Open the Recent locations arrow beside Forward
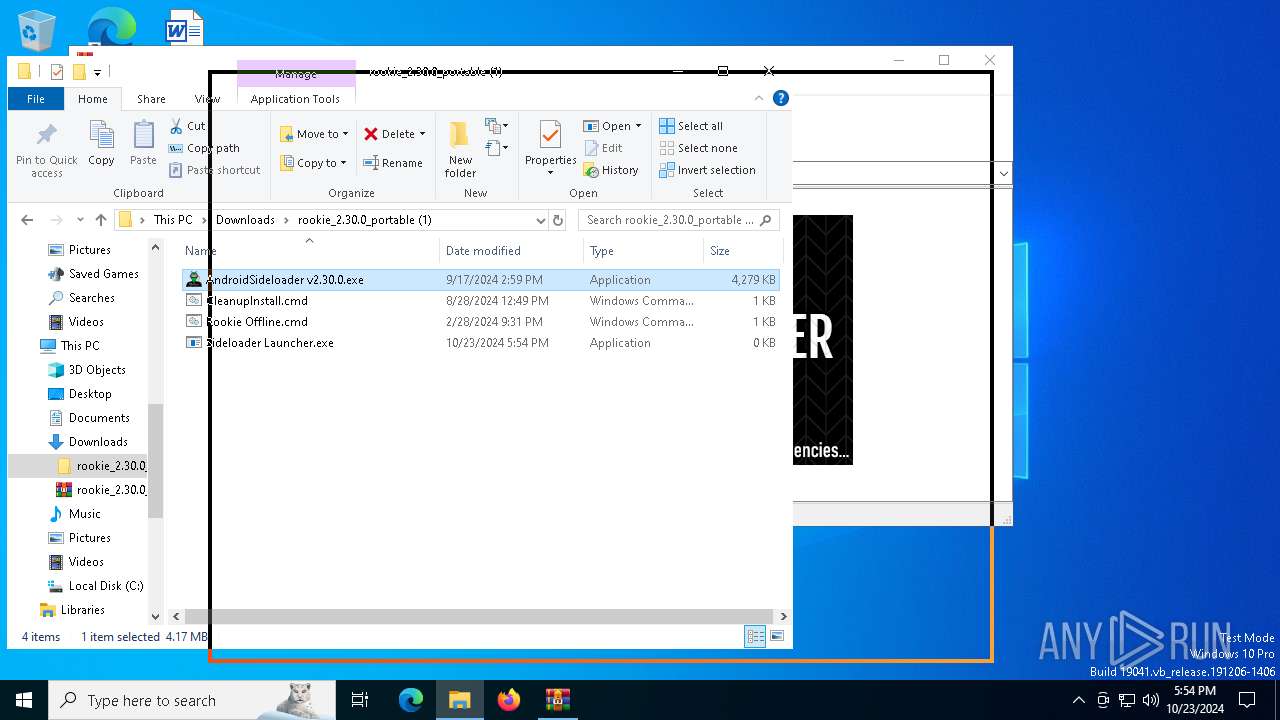Screen dimensions: 1280x720 (x=81, y=220)
